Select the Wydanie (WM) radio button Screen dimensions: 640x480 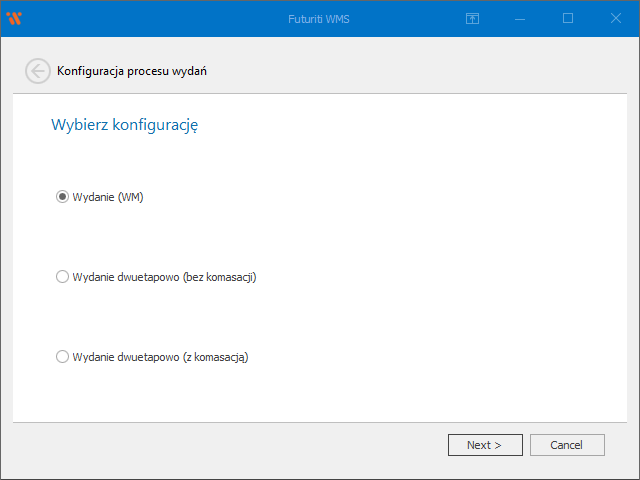(x=62, y=197)
